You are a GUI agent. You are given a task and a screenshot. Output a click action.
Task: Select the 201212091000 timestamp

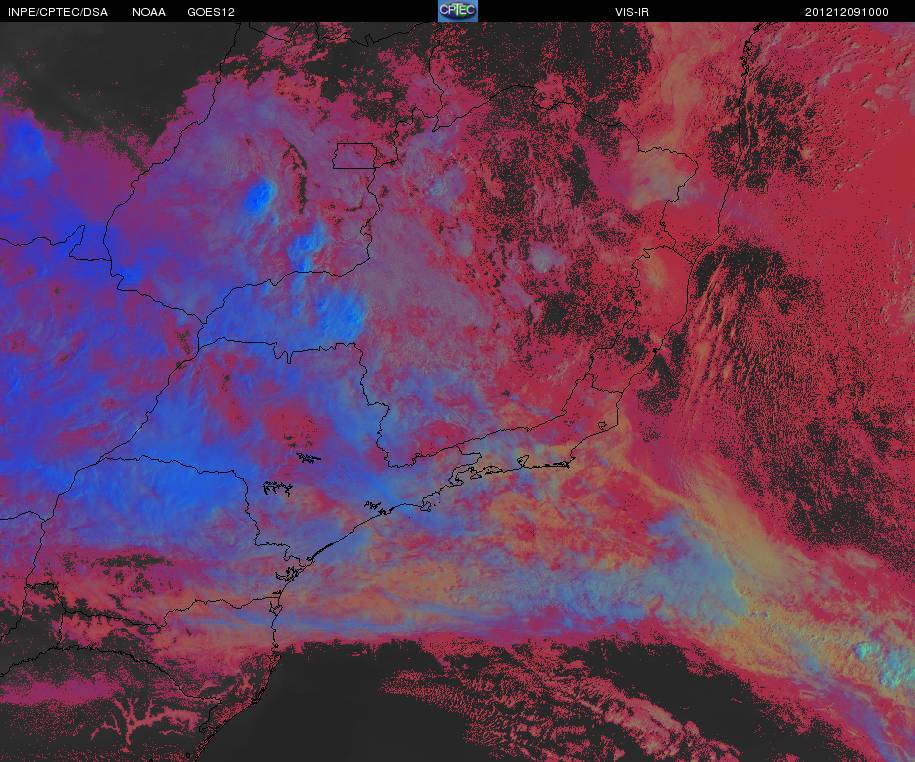[x=847, y=12]
